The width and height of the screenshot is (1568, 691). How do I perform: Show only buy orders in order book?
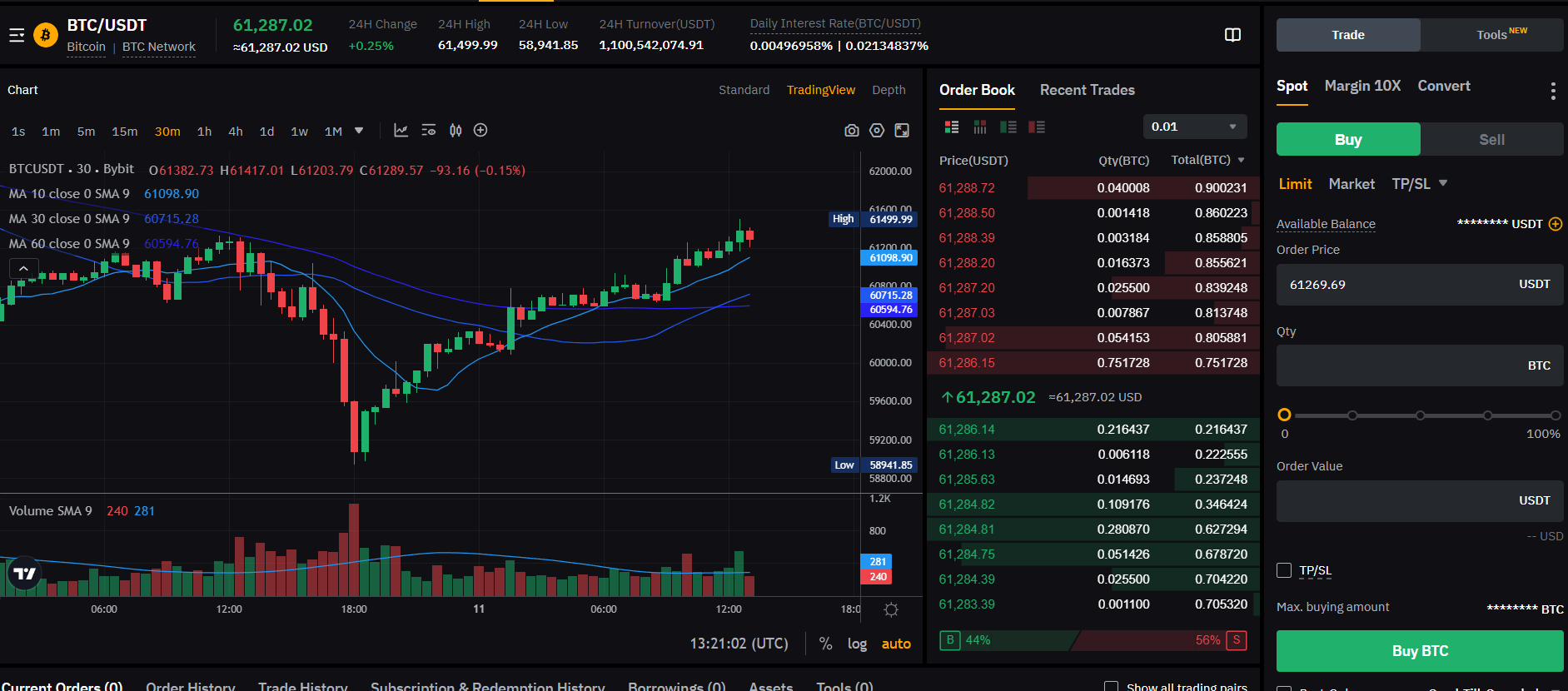pyautogui.click(x=1008, y=127)
